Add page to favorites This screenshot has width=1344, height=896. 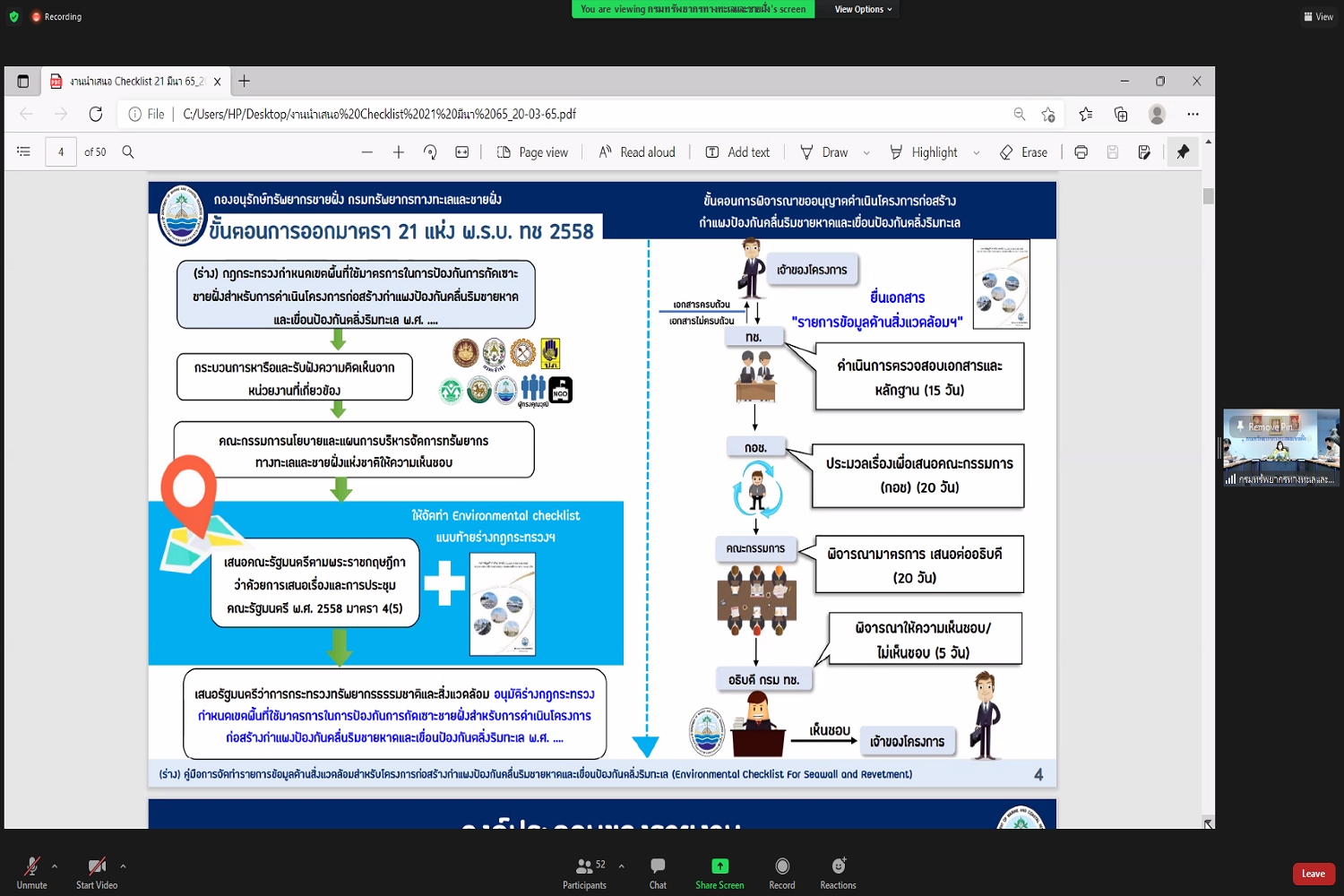pos(1048,114)
